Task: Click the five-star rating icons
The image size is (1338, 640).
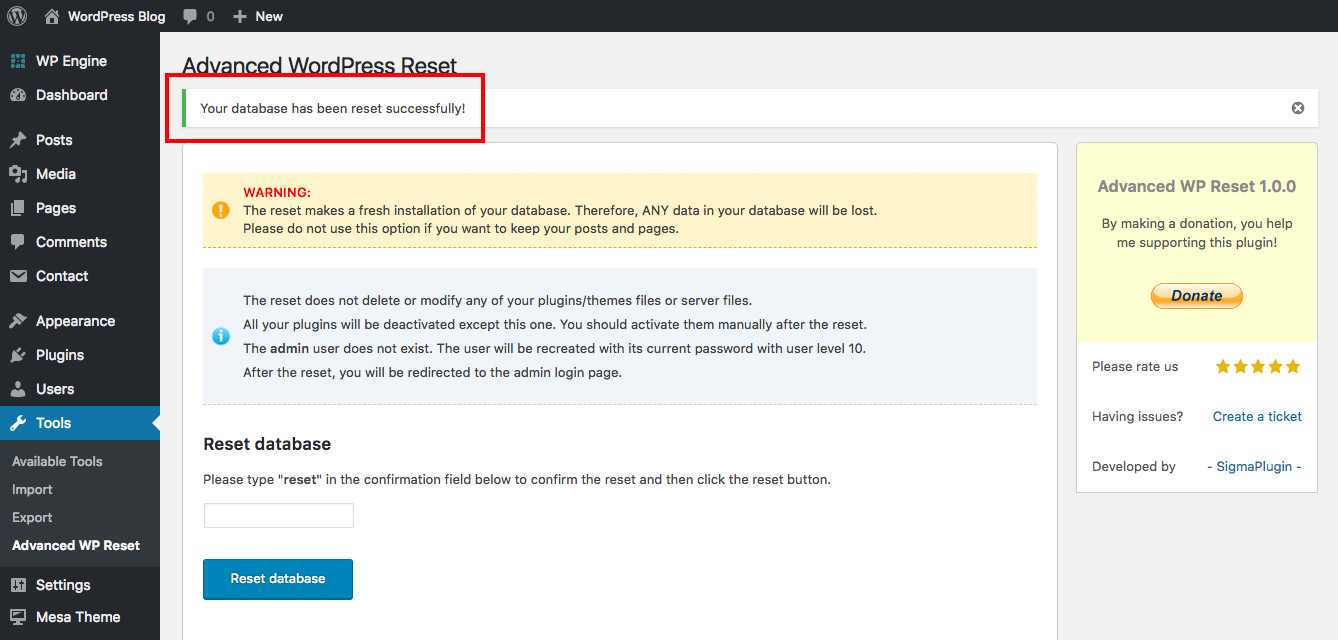Action: [x=1258, y=367]
